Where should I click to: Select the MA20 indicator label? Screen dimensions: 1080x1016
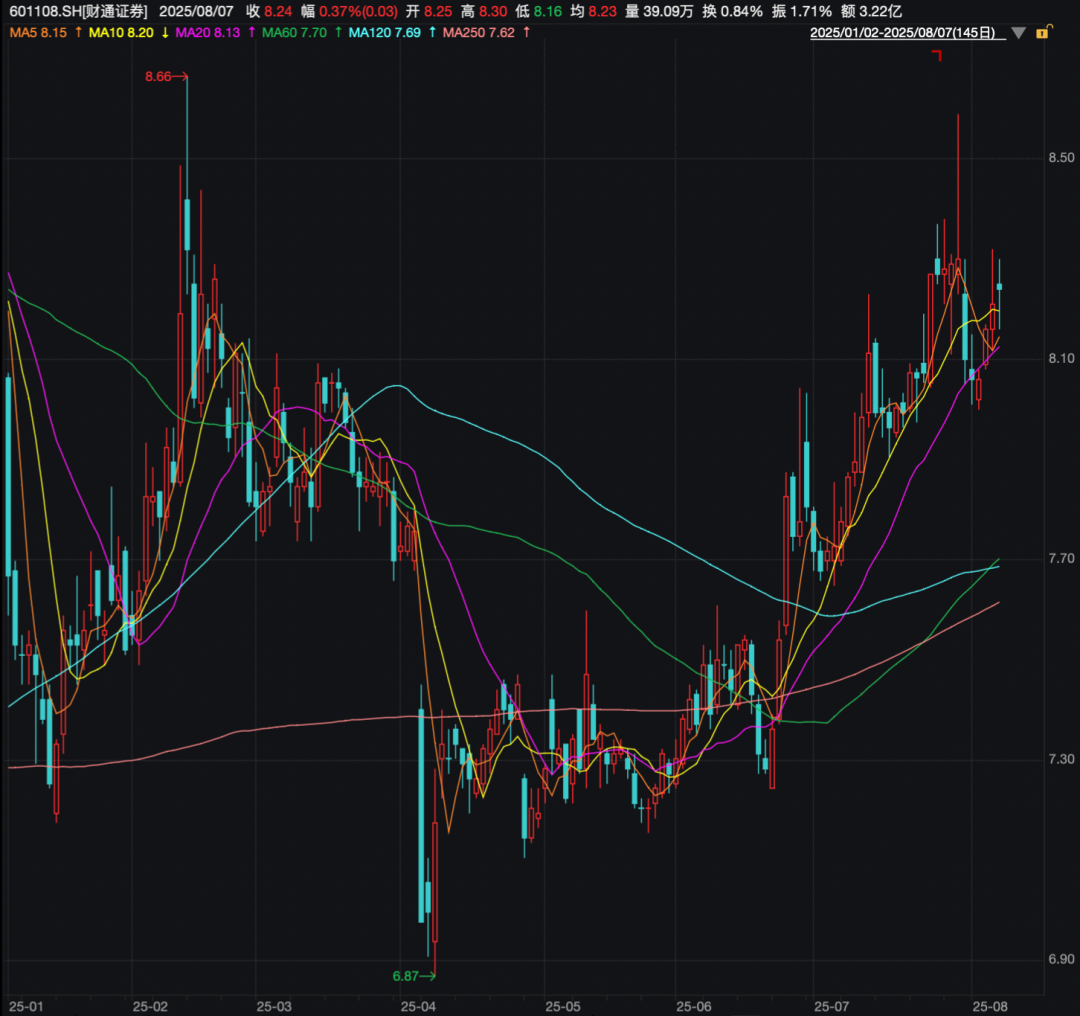click(x=205, y=33)
